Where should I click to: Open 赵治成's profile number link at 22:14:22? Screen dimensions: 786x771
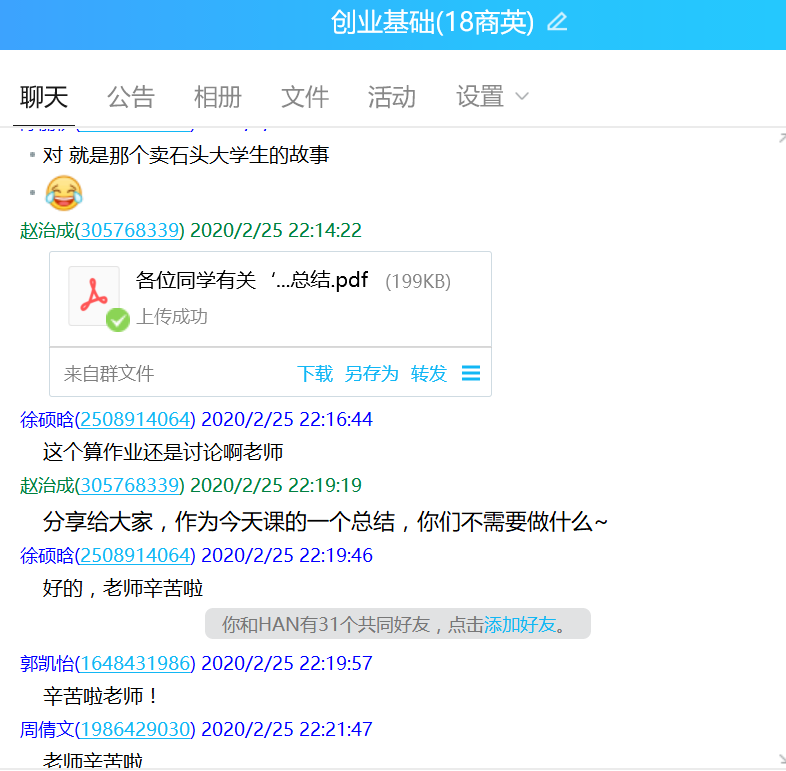(130, 231)
